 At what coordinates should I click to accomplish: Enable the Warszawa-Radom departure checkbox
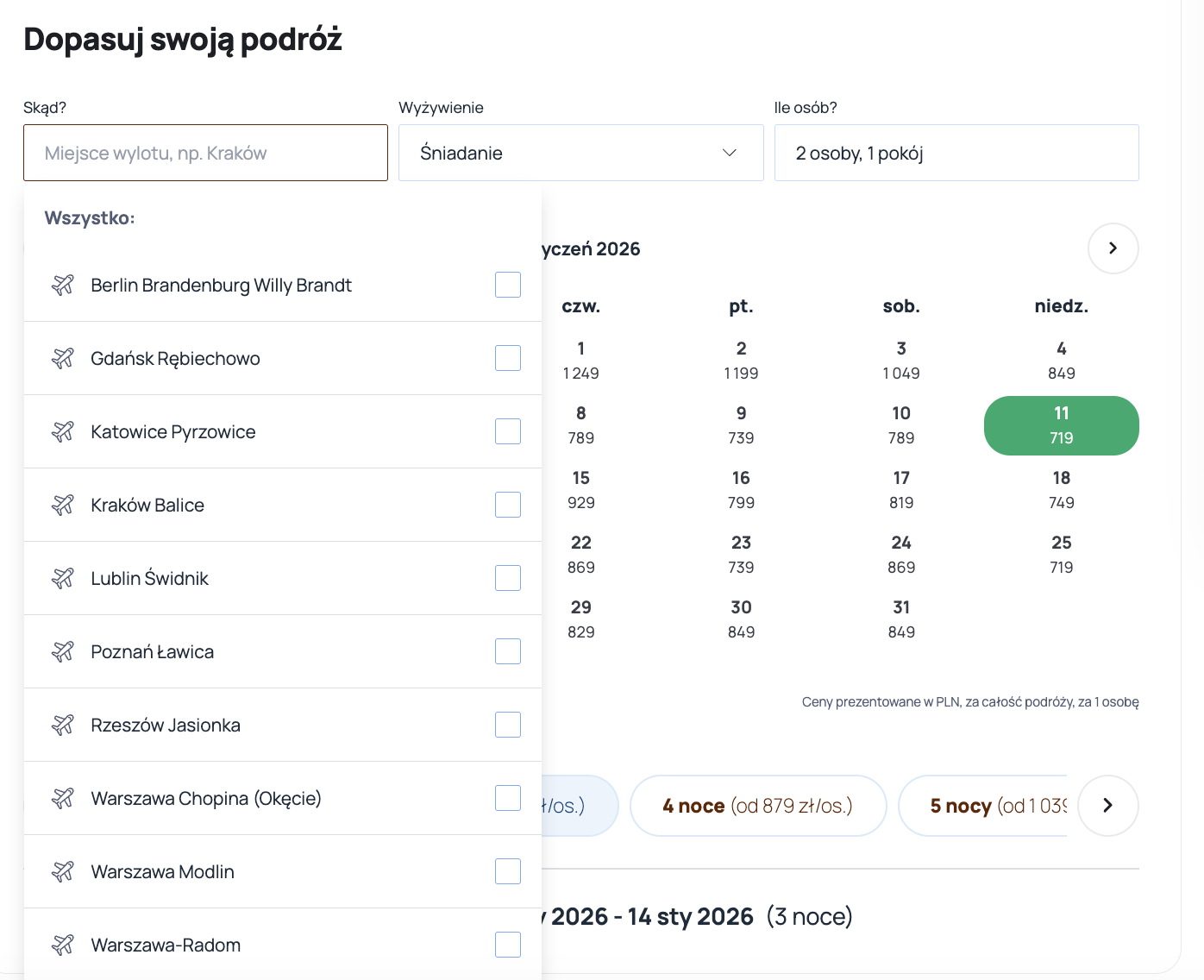click(508, 945)
